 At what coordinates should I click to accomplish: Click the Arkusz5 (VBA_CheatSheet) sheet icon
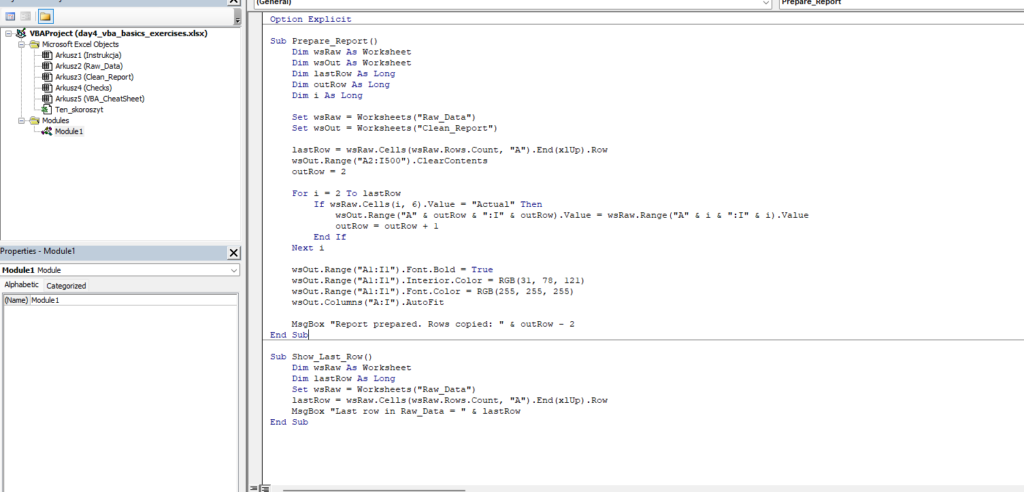coord(47,99)
